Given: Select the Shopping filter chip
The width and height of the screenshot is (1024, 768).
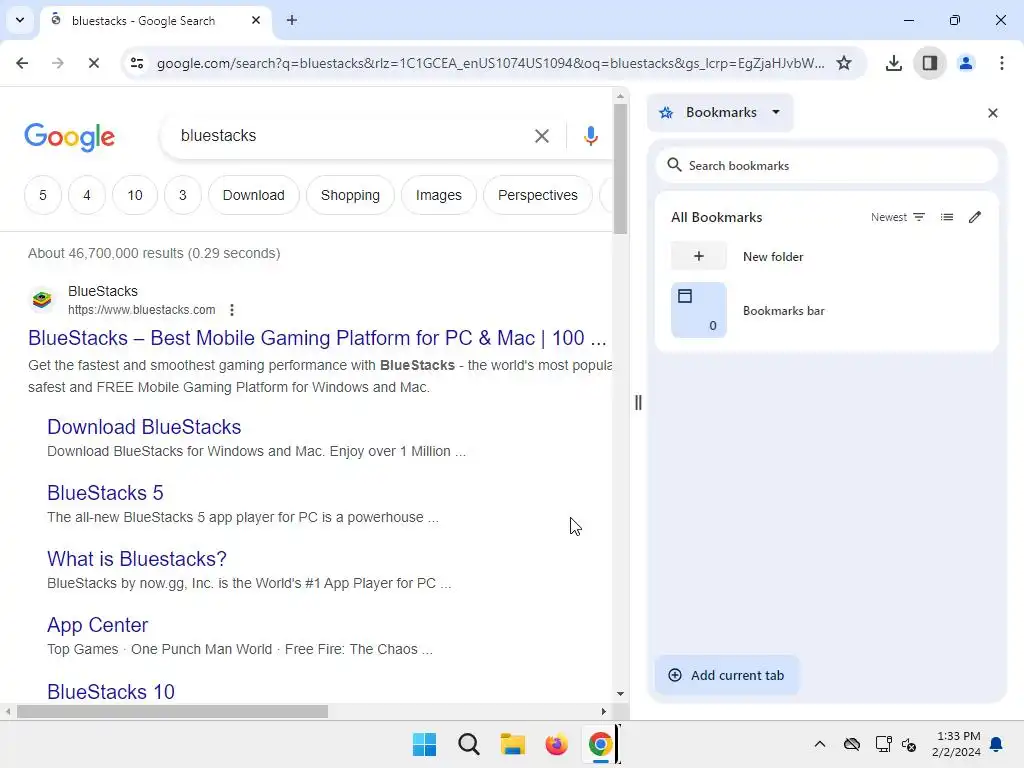Looking at the screenshot, I should coord(350,195).
